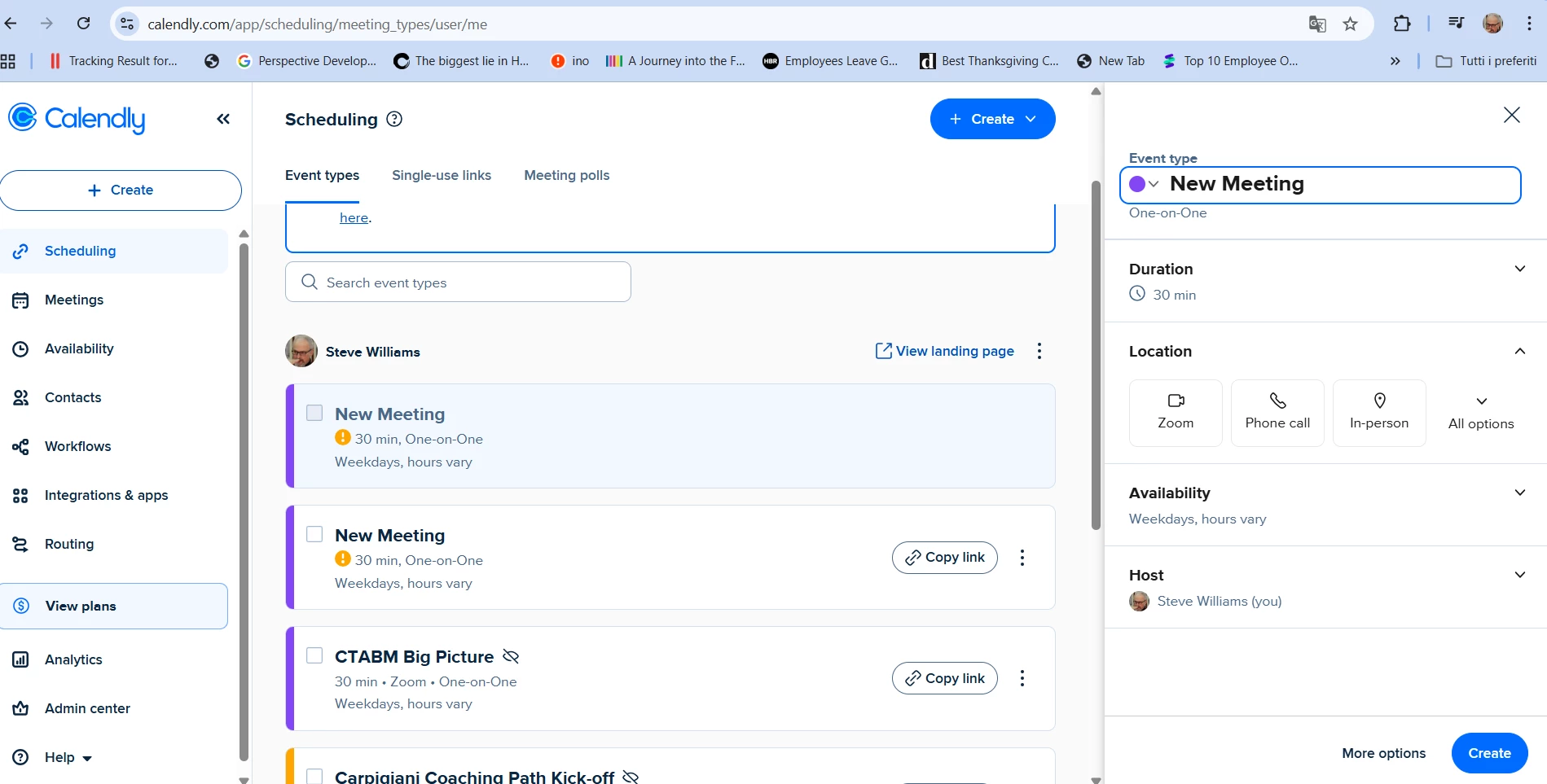
Task: Go back in browser history
Action: (x=11, y=24)
